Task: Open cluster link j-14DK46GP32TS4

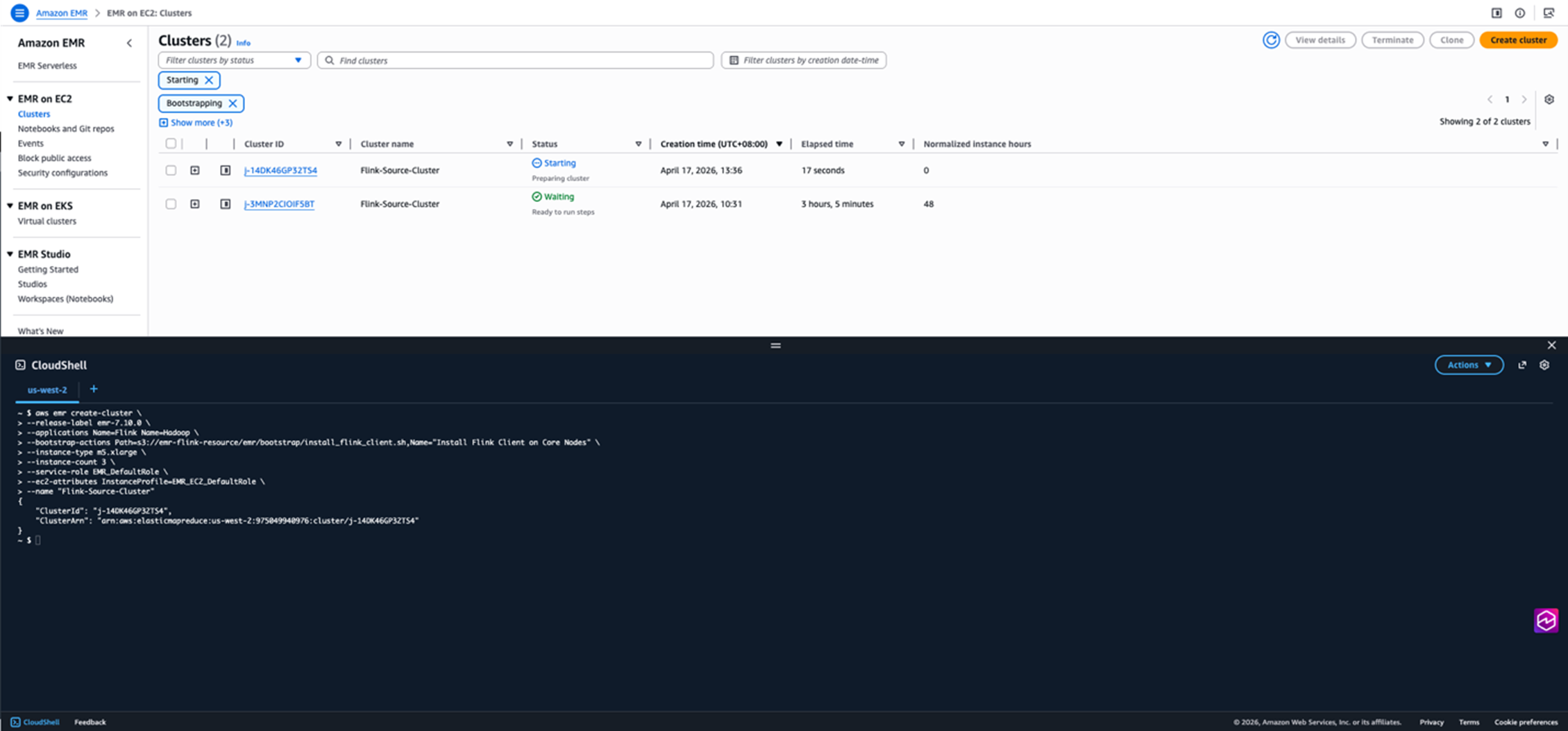Action: point(280,170)
